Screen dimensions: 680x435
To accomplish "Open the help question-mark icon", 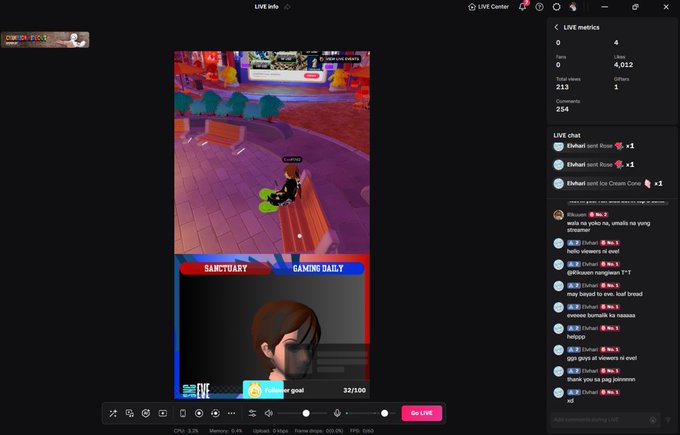I will (x=539, y=7).
